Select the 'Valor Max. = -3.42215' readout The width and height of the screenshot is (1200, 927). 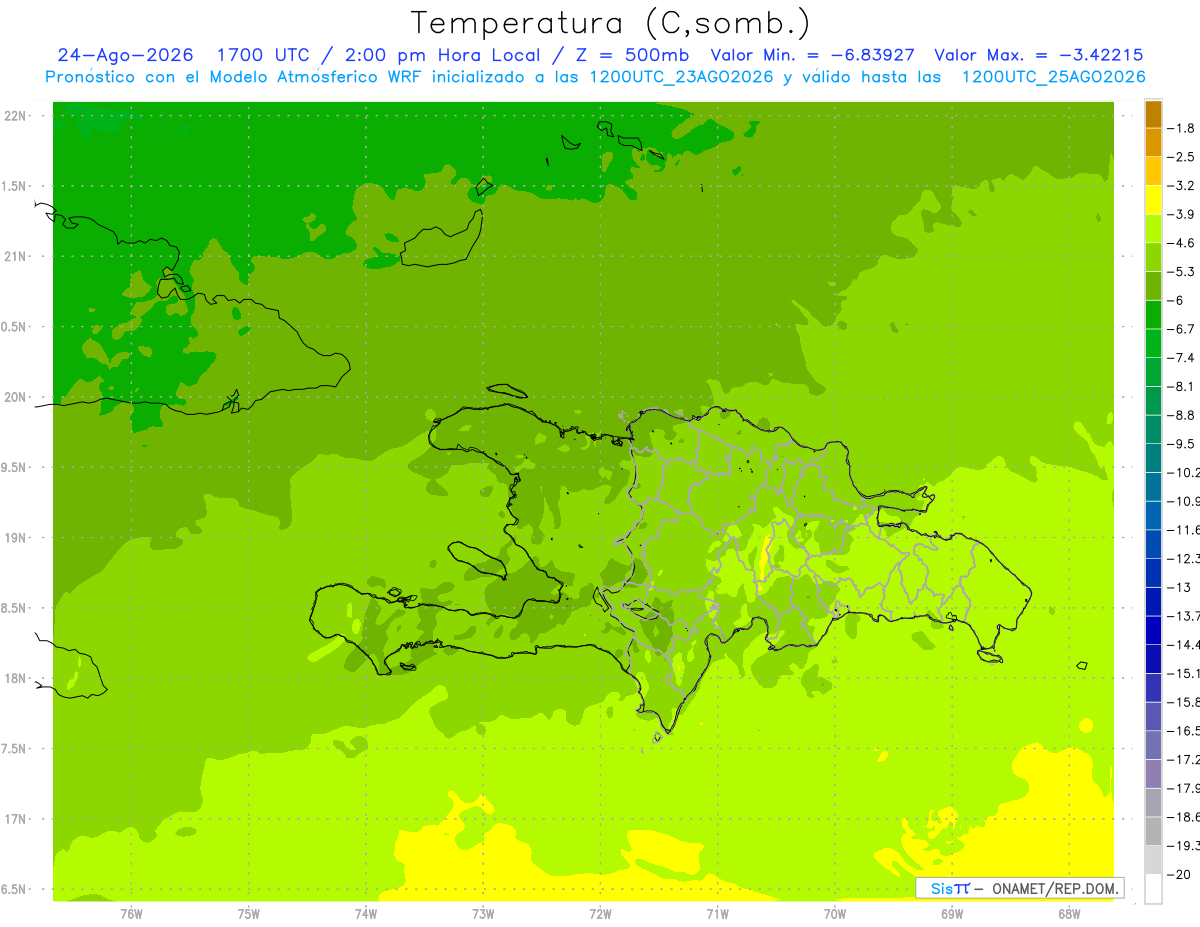(x=1038, y=55)
